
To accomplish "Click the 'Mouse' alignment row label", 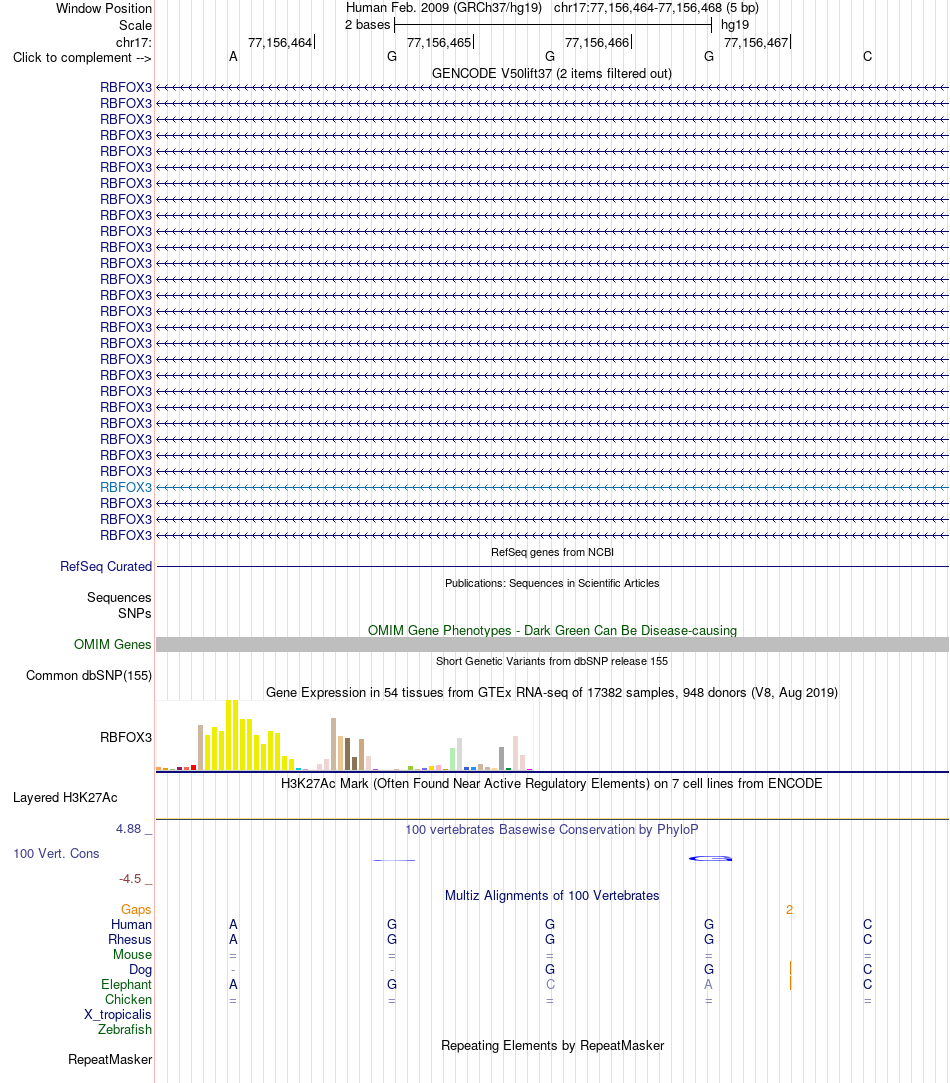I will 133,955.
